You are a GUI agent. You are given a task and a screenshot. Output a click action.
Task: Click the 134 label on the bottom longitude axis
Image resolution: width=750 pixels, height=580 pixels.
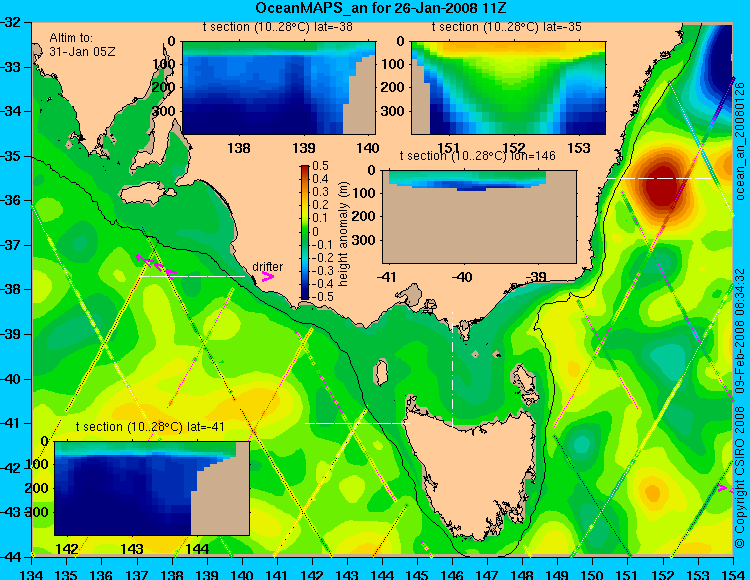tap(32, 574)
